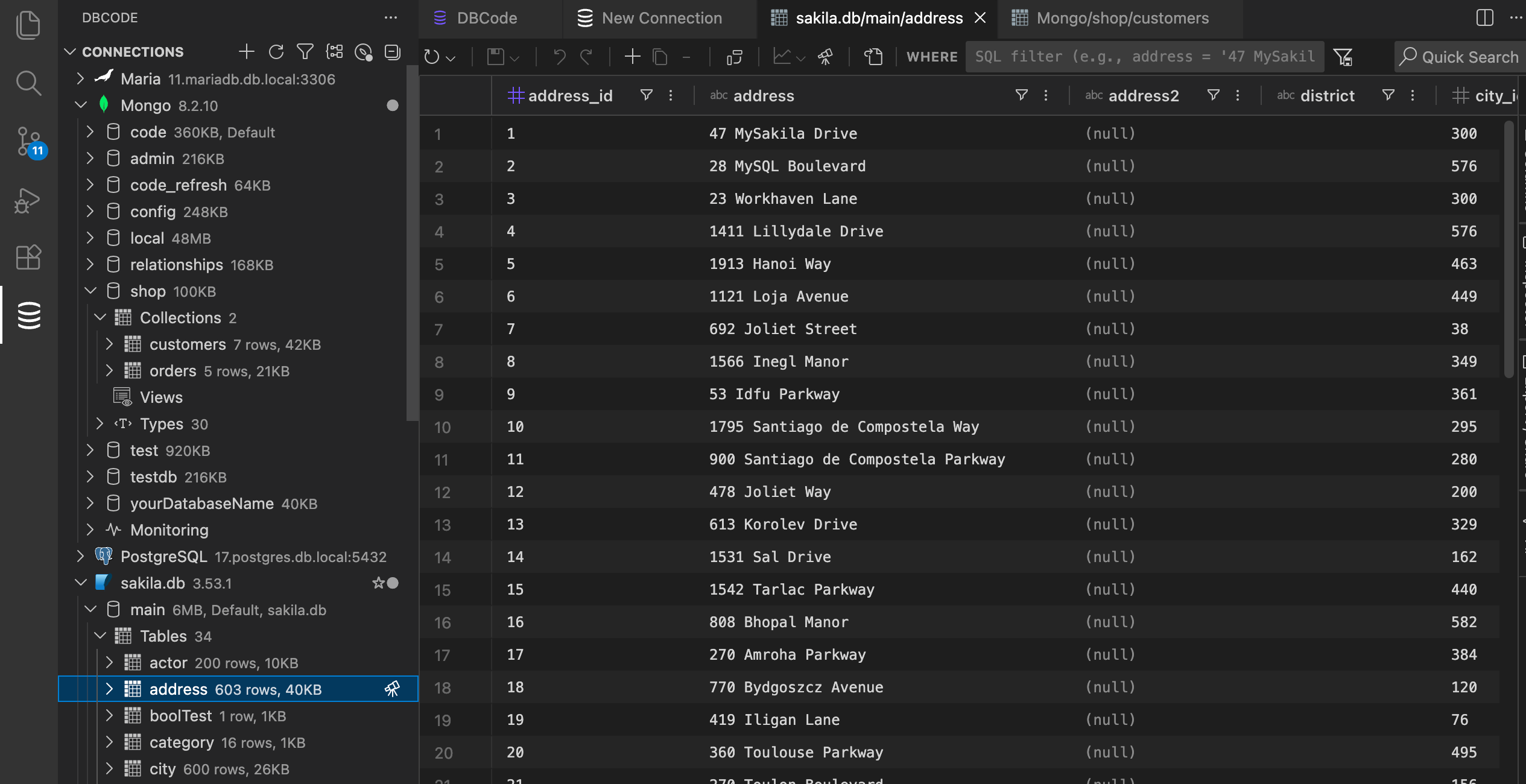Open the Run and Debug view
Viewport: 1526px width, 784px height.
[x=28, y=200]
